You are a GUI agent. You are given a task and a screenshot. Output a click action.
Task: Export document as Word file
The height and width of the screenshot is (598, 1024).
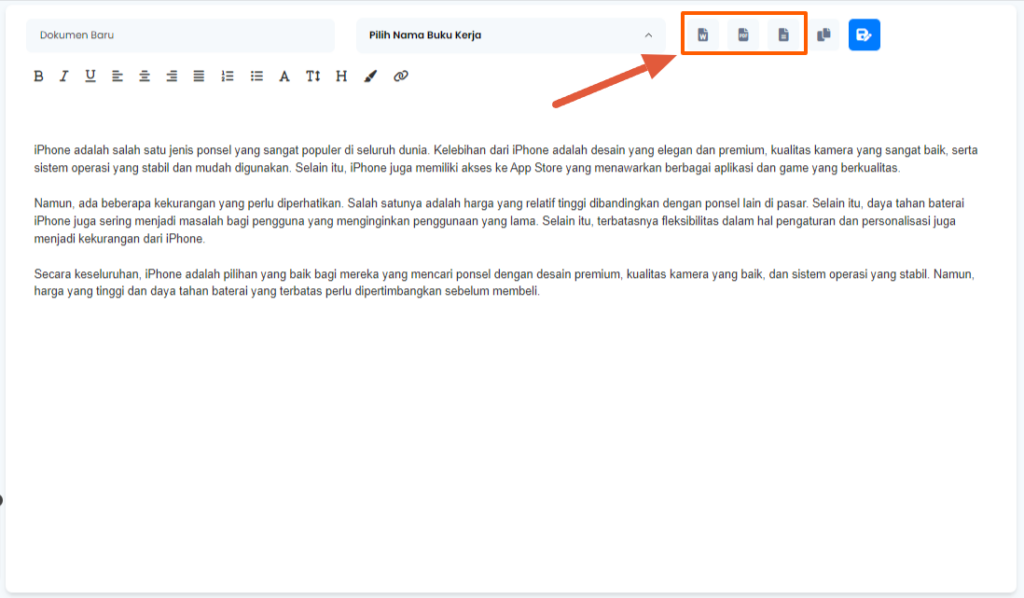click(x=703, y=35)
